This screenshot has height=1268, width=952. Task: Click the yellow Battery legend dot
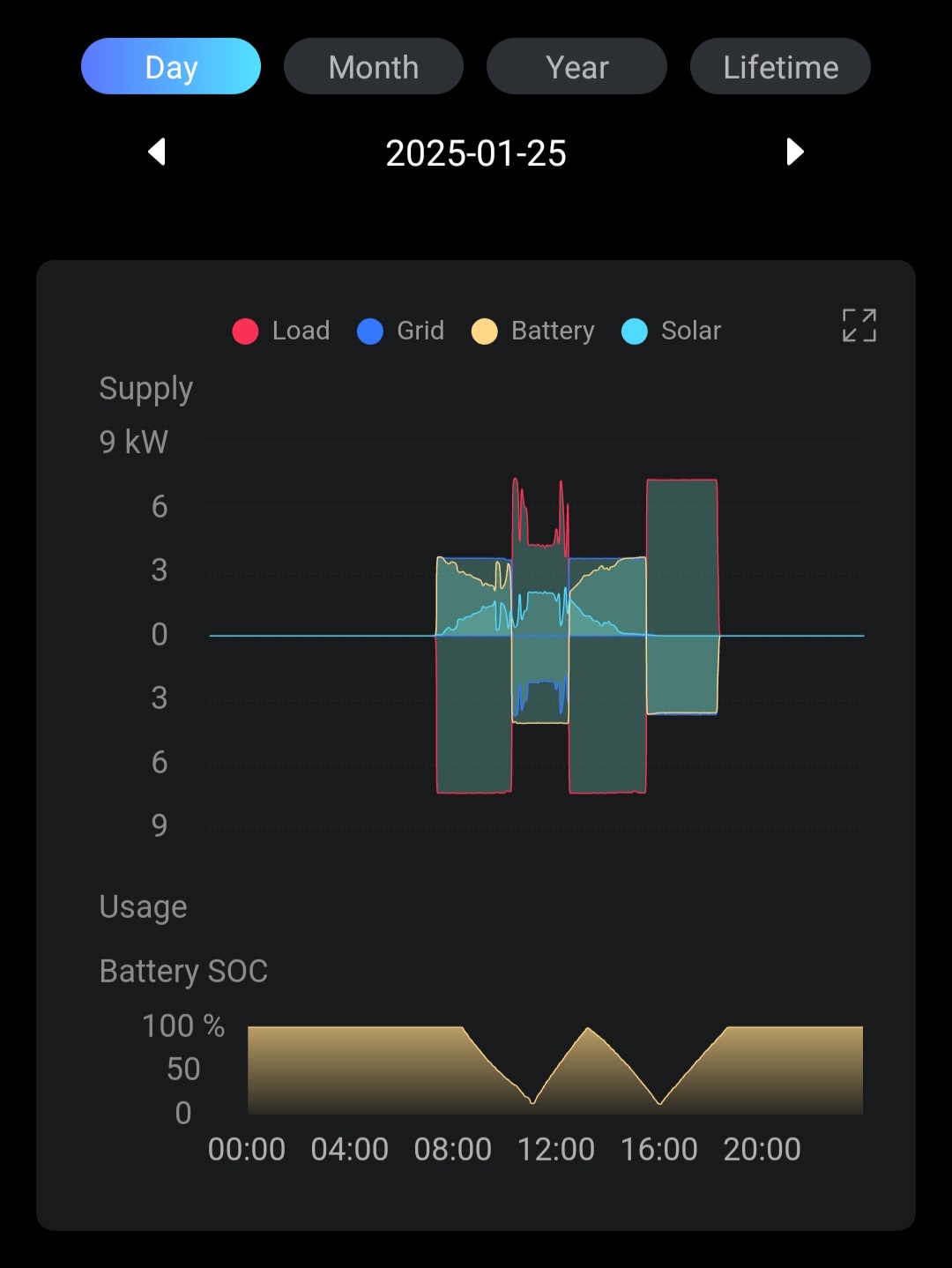pos(485,332)
